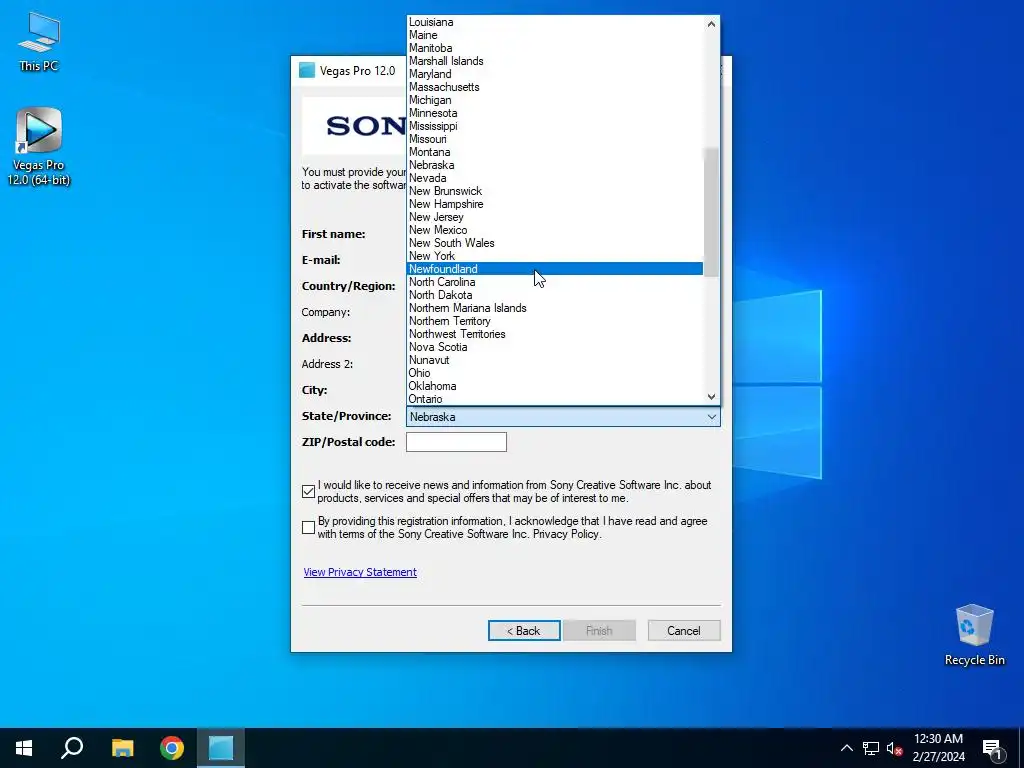This screenshot has width=1024, height=768.
Task: Collapse the State/Province combo box arrow
Action: click(x=711, y=417)
